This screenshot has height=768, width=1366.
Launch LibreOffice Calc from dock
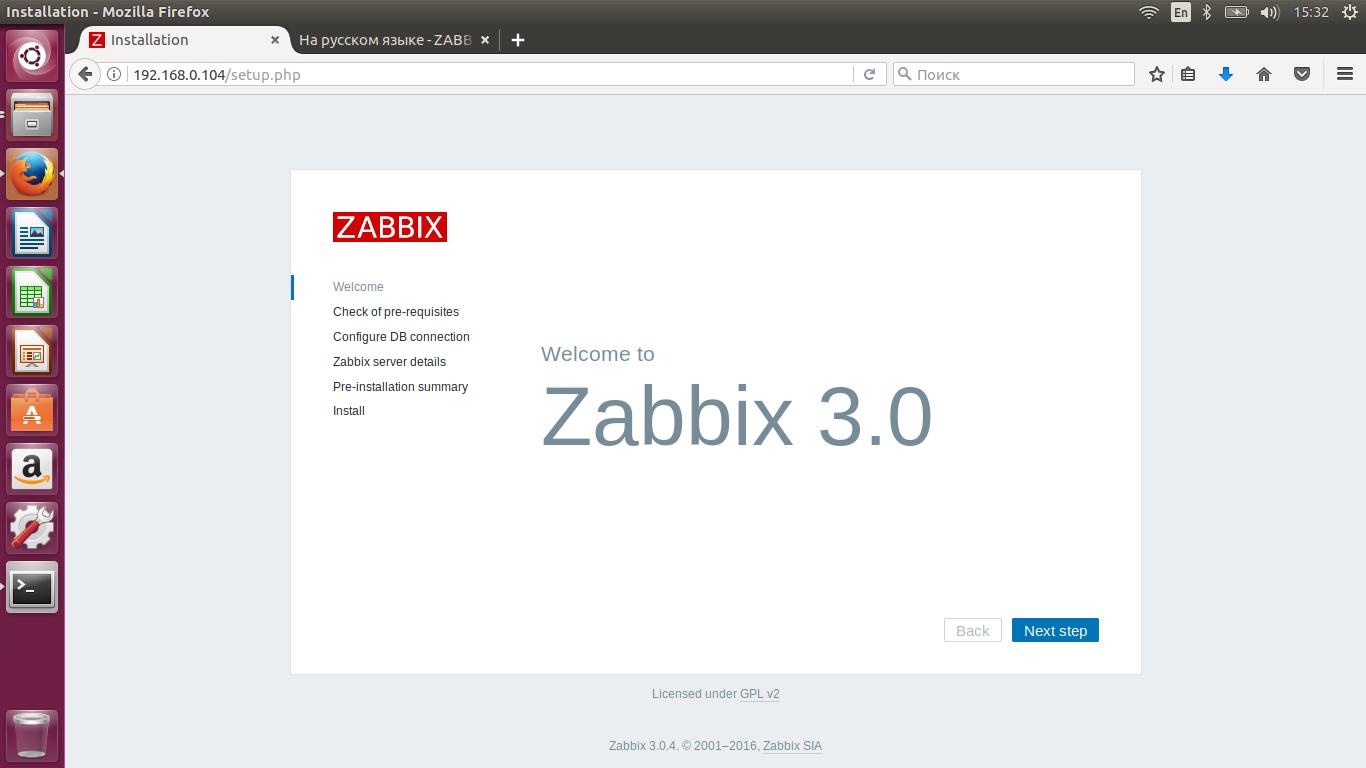tap(32, 292)
